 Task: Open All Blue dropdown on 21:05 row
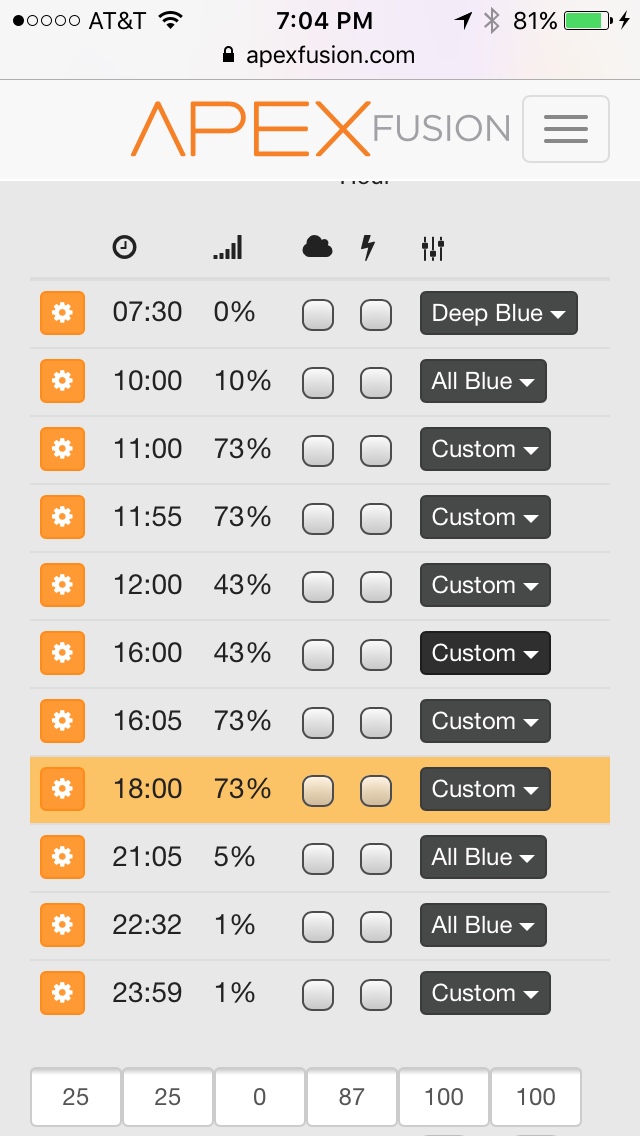pos(483,857)
